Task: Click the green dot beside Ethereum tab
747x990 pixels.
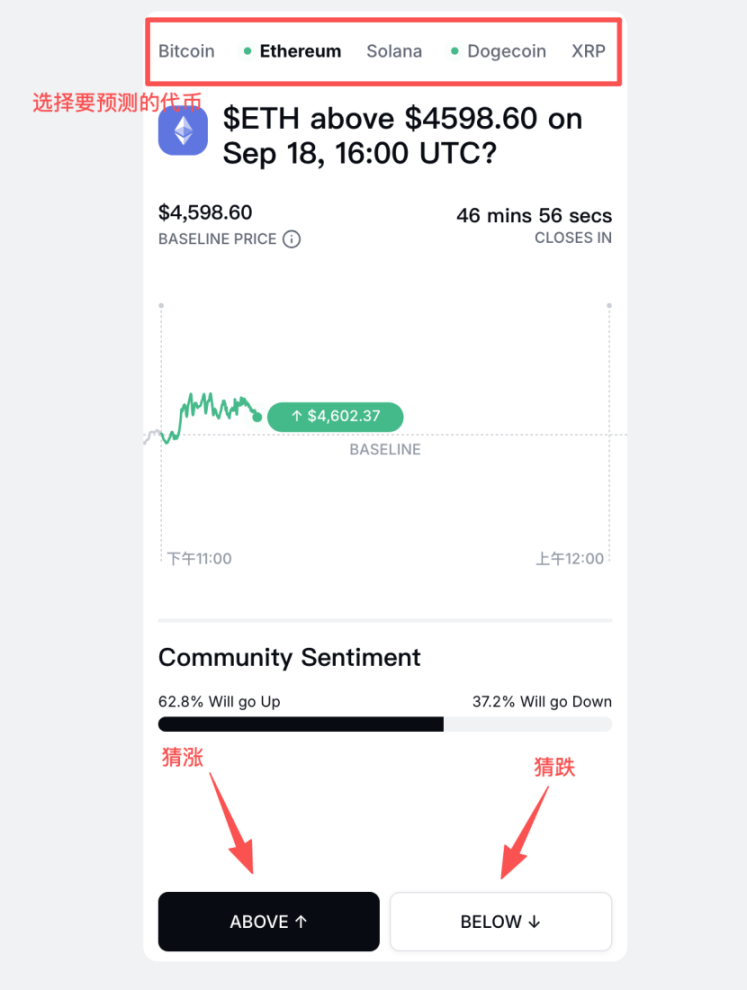Action: click(247, 51)
